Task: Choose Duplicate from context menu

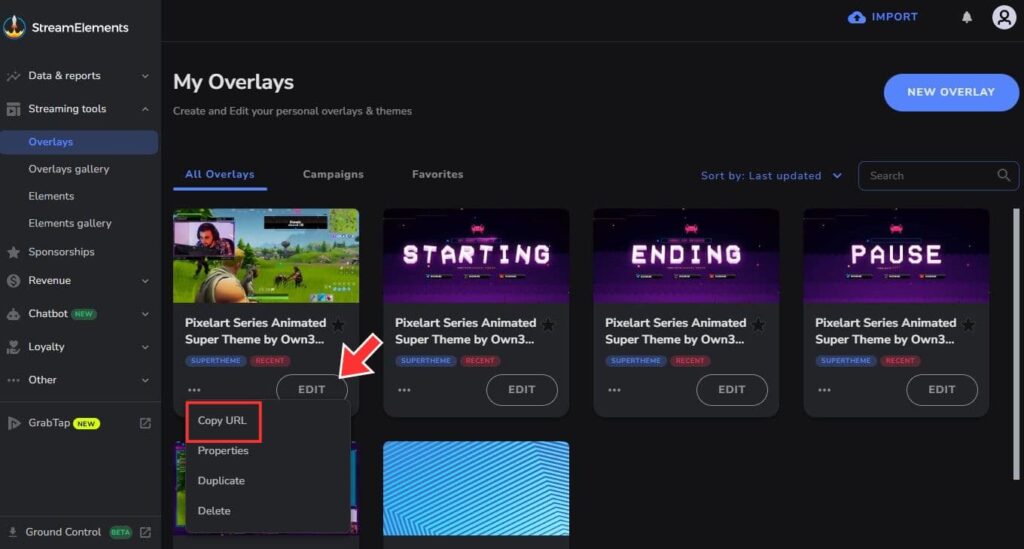Action: 221,480
